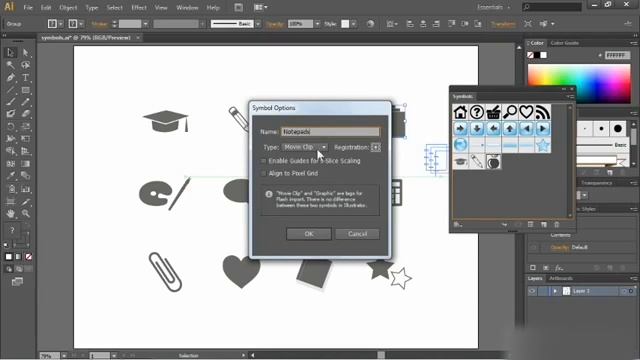Open the Symbol Libraries menu icon
Viewport: 640px width, 360px height.
coord(458,224)
